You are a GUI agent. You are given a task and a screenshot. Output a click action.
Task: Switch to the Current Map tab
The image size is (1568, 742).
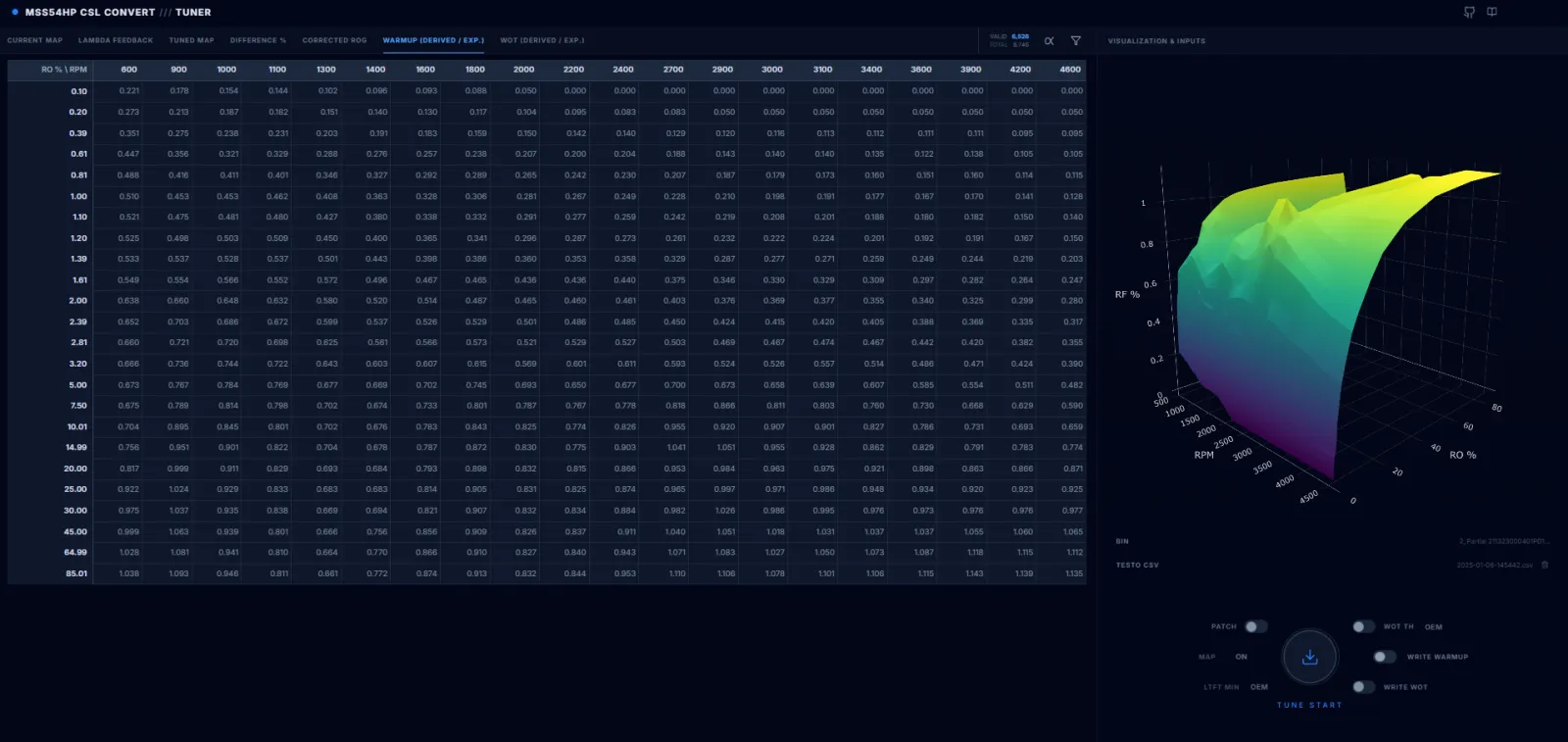click(34, 40)
